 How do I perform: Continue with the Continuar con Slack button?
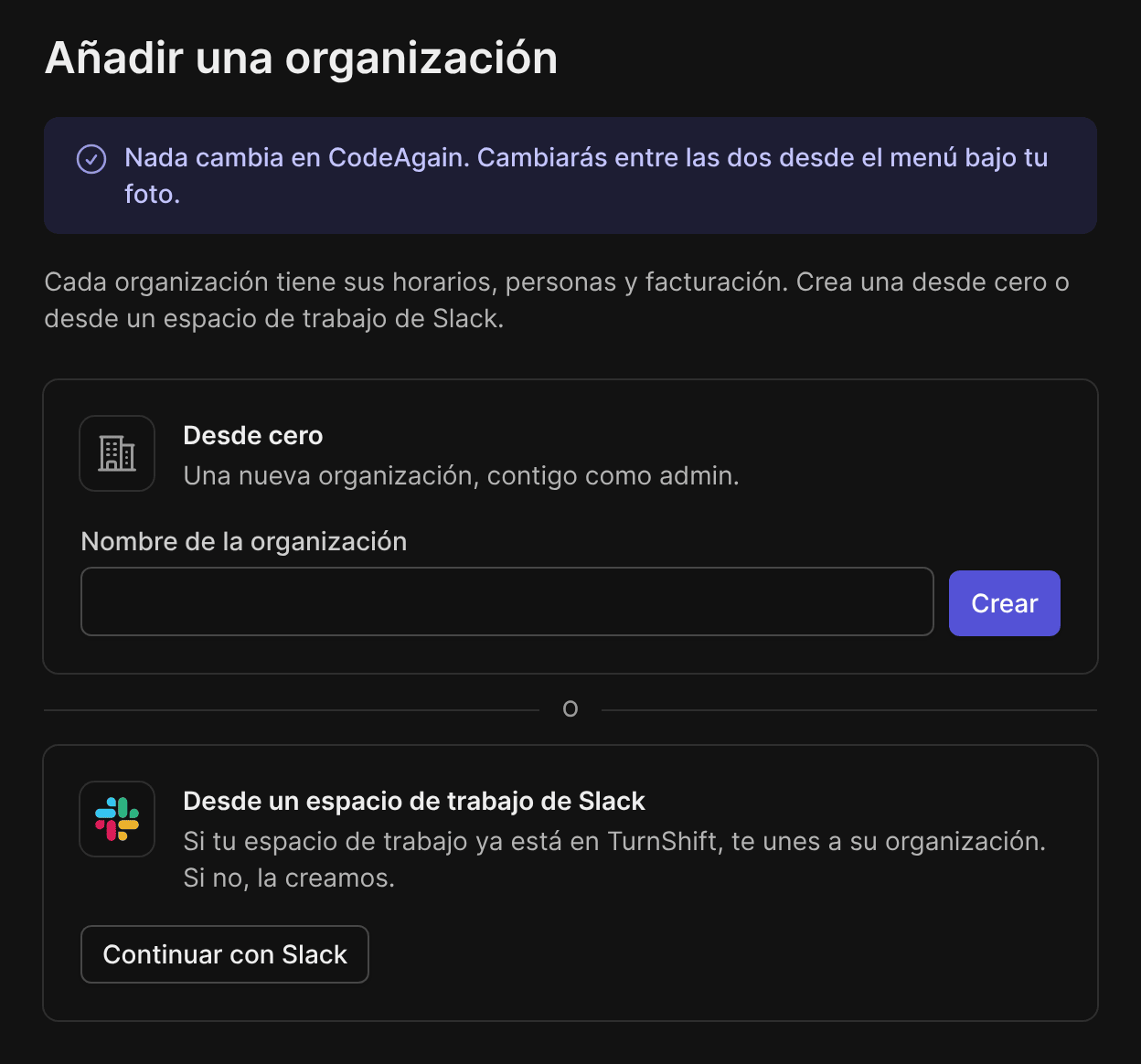[x=225, y=954]
